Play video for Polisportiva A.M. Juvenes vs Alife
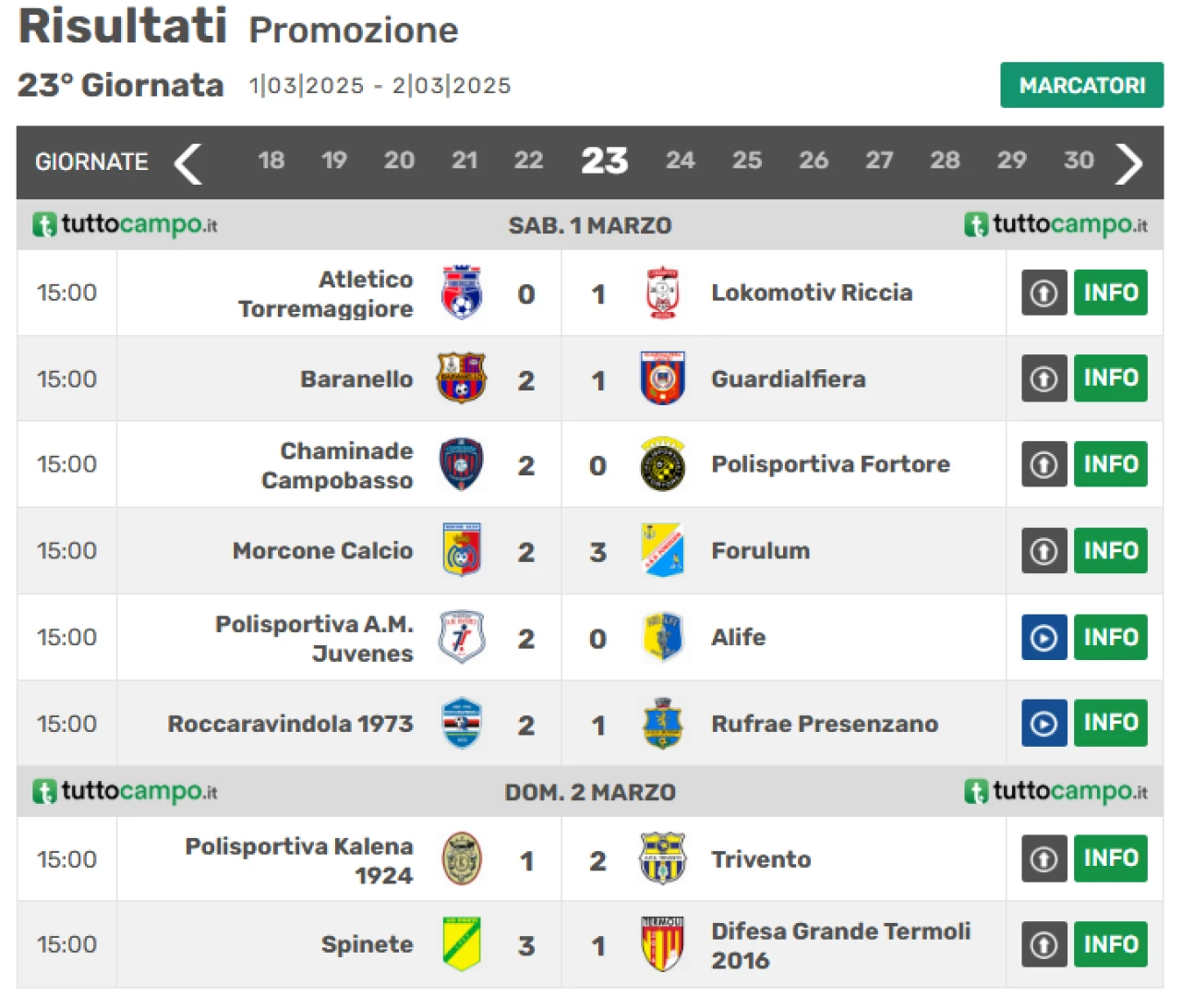The height and width of the screenshot is (1008, 1182). 1044,637
